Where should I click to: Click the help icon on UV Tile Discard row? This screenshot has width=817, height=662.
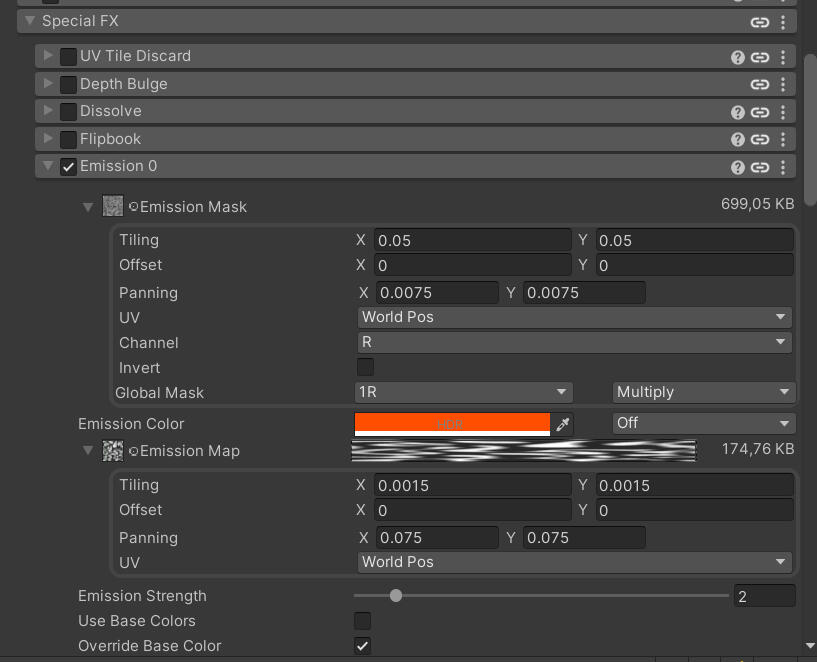738,57
